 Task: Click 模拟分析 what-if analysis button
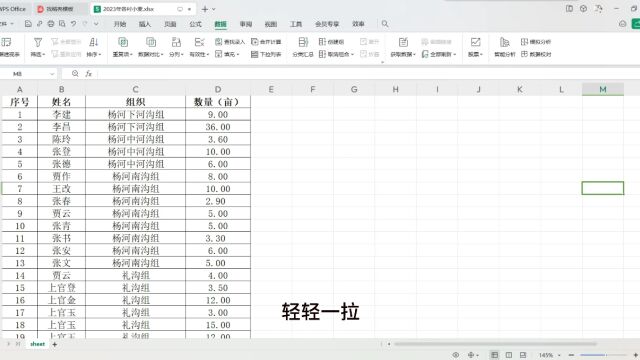click(536, 42)
